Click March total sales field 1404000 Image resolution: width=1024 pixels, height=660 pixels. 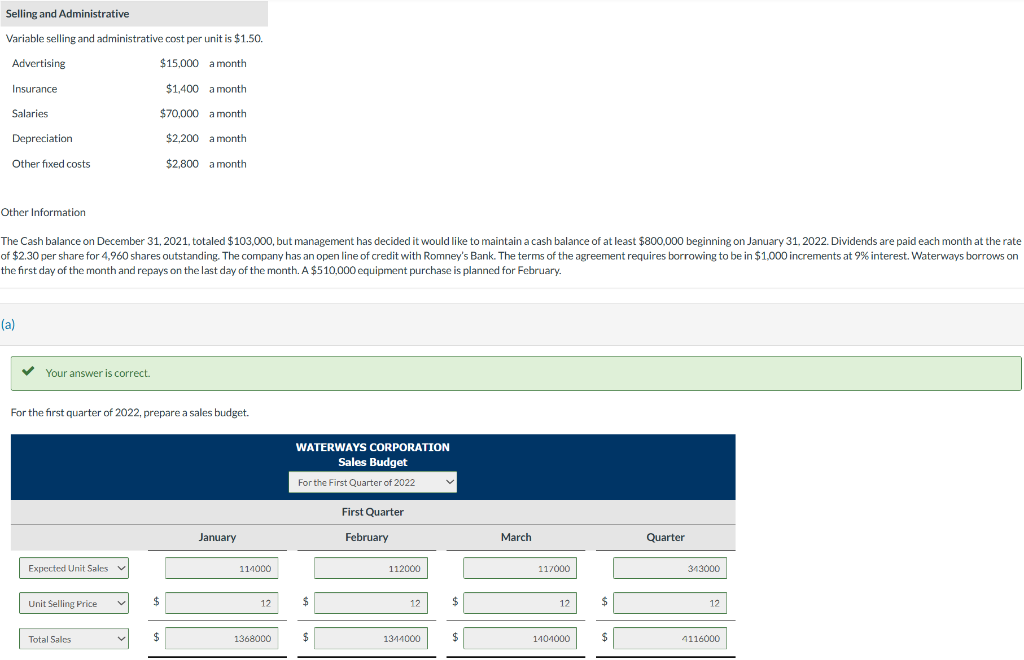point(520,638)
